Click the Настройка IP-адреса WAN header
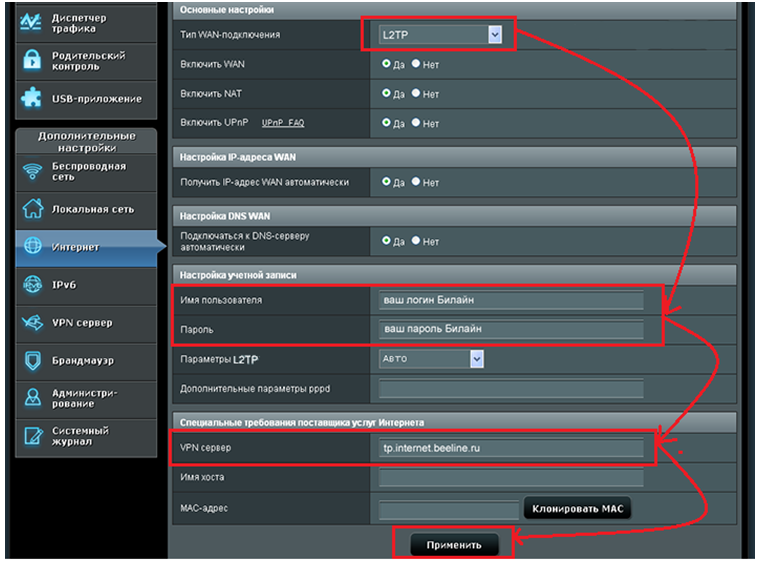The height and width of the screenshot is (565, 761). [454, 157]
